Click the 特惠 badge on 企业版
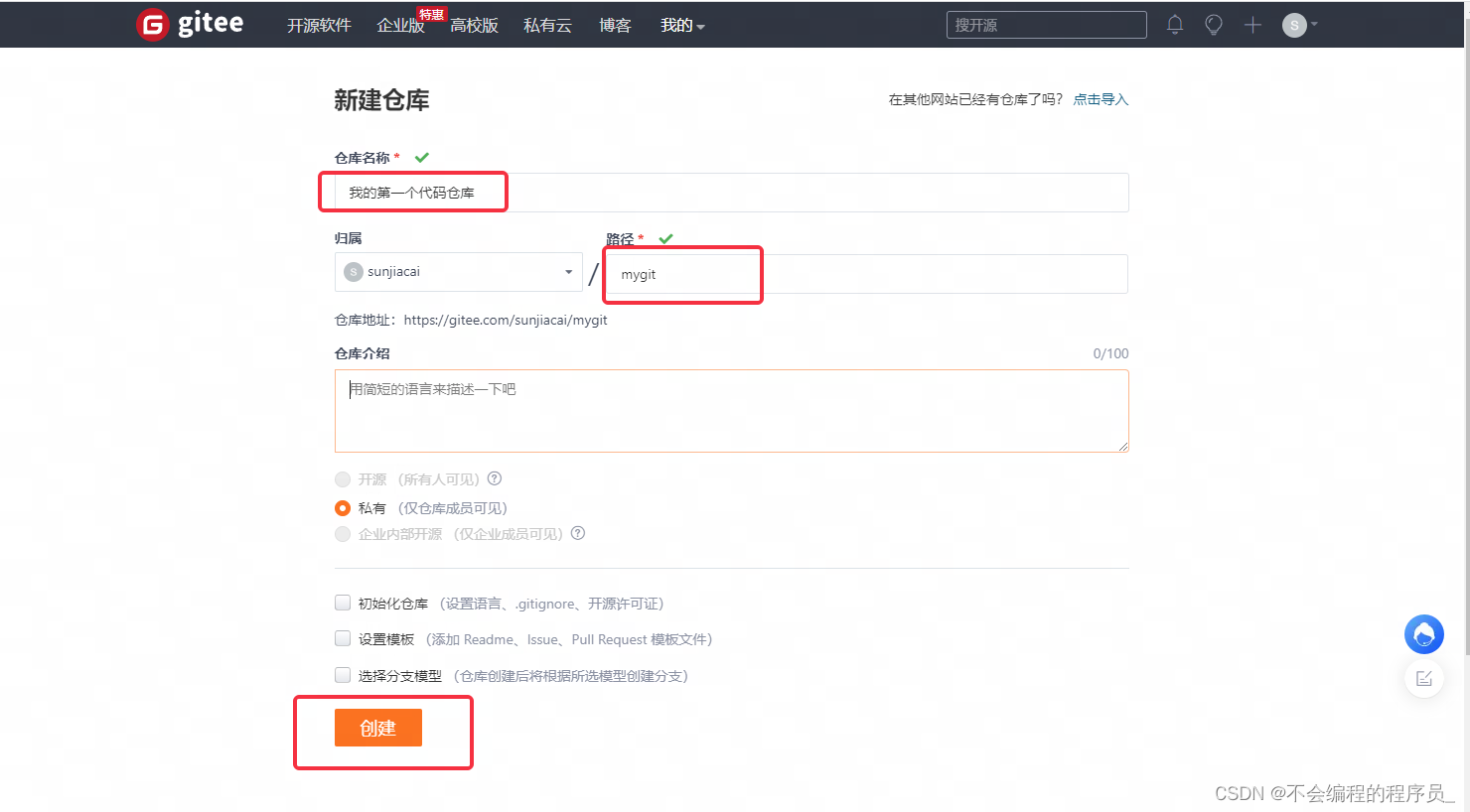Viewport: 1470px width, 812px height. (431, 14)
